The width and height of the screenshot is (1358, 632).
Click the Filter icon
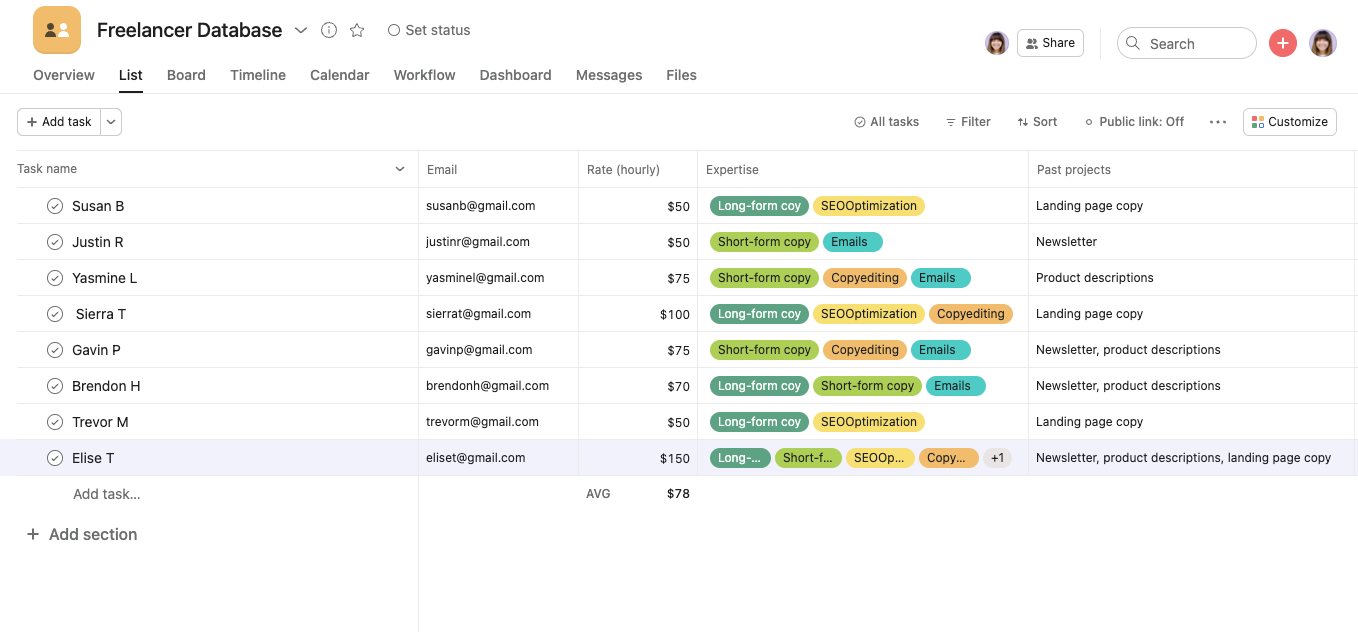pyautogui.click(x=951, y=121)
